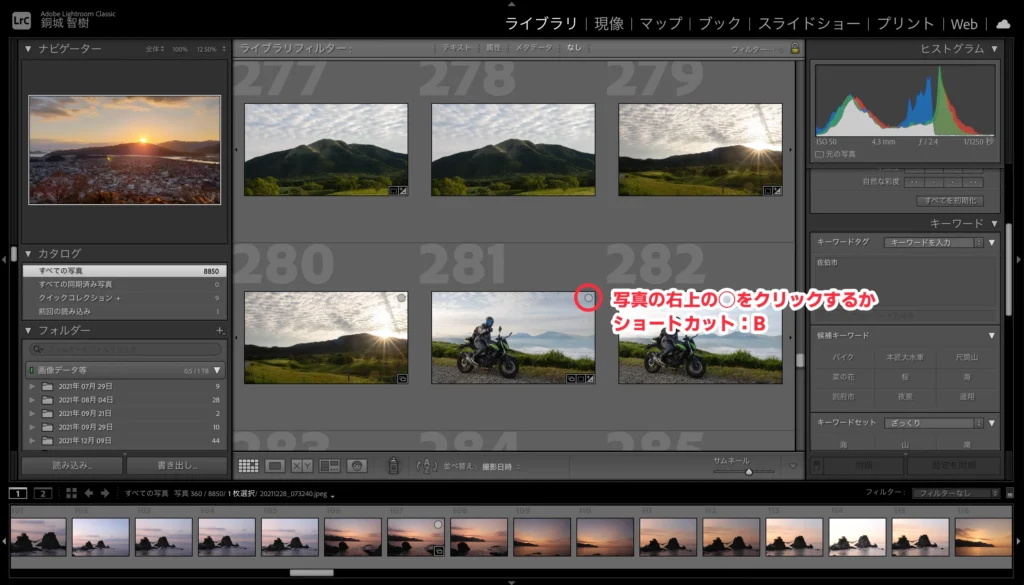Collapse the カタログ panel

[28, 254]
